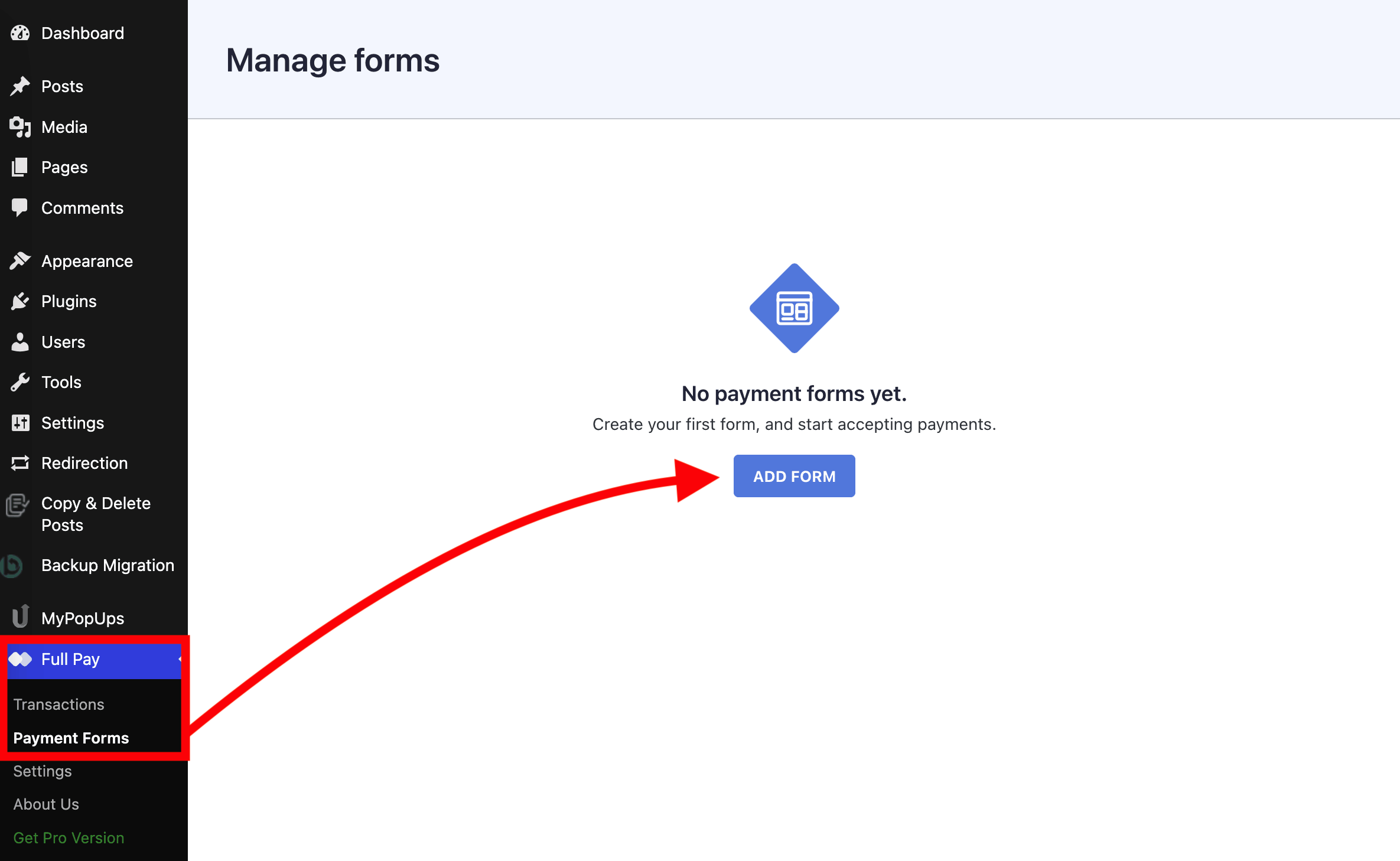Open MyPopUps from the sidebar icon

pos(20,617)
